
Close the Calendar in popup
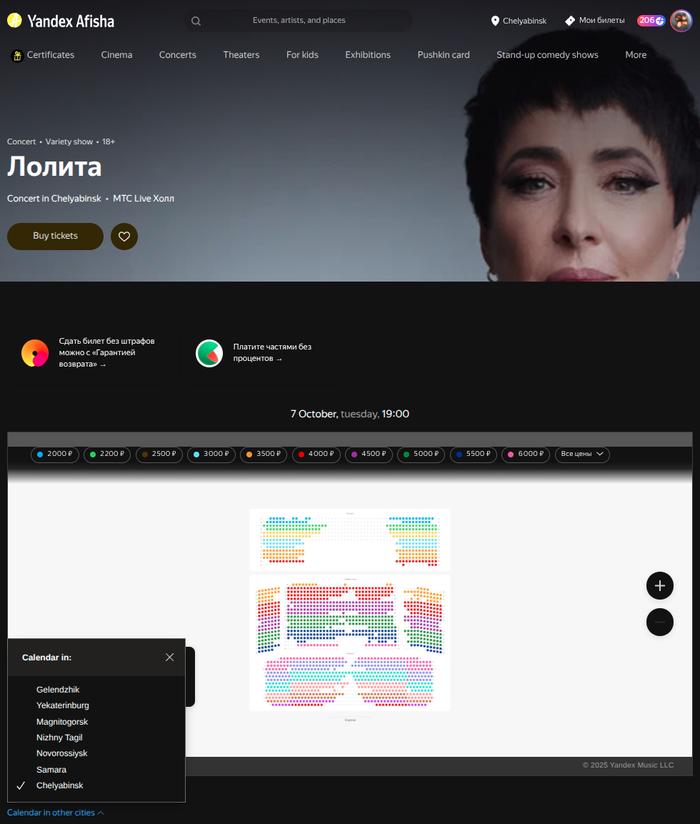click(x=169, y=657)
